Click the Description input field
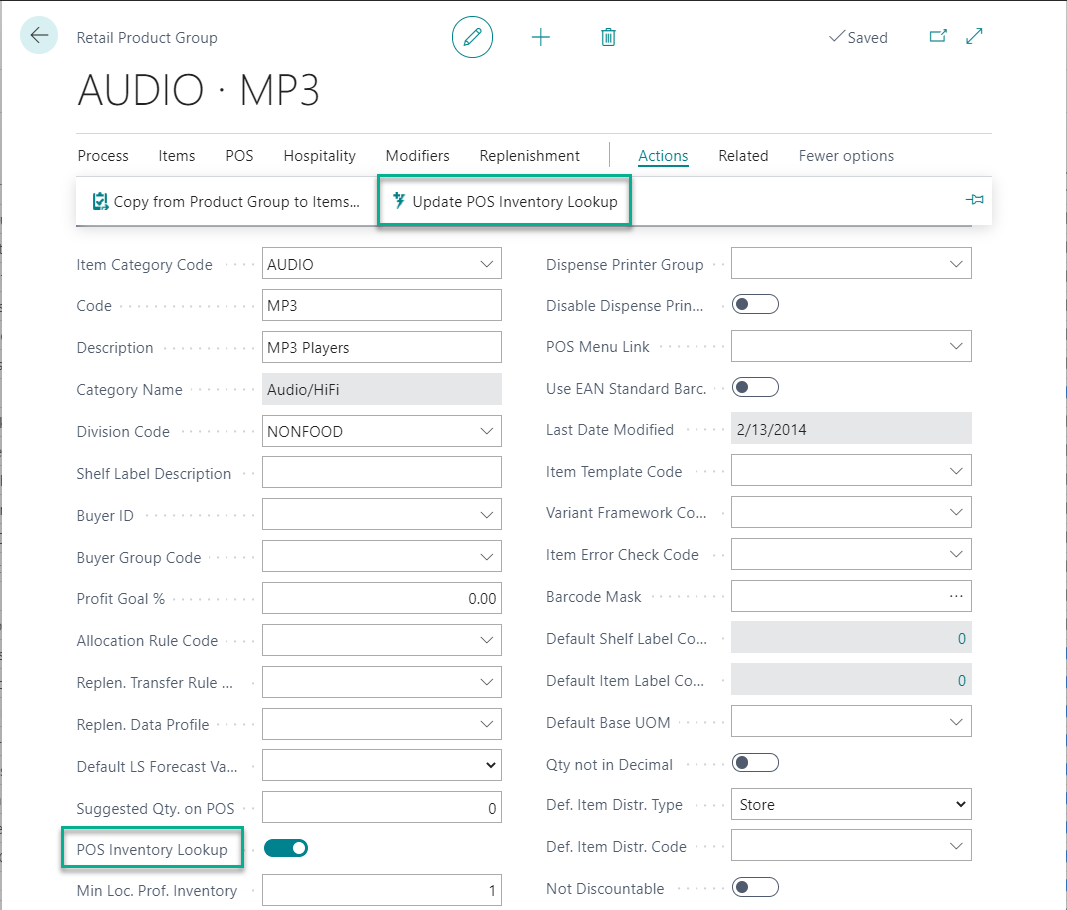1067x910 pixels. [381, 348]
